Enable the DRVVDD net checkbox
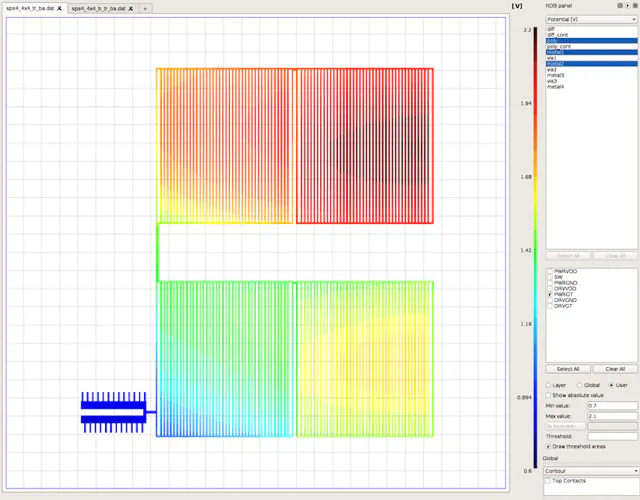The image size is (640, 500). pyautogui.click(x=550, y=289)
